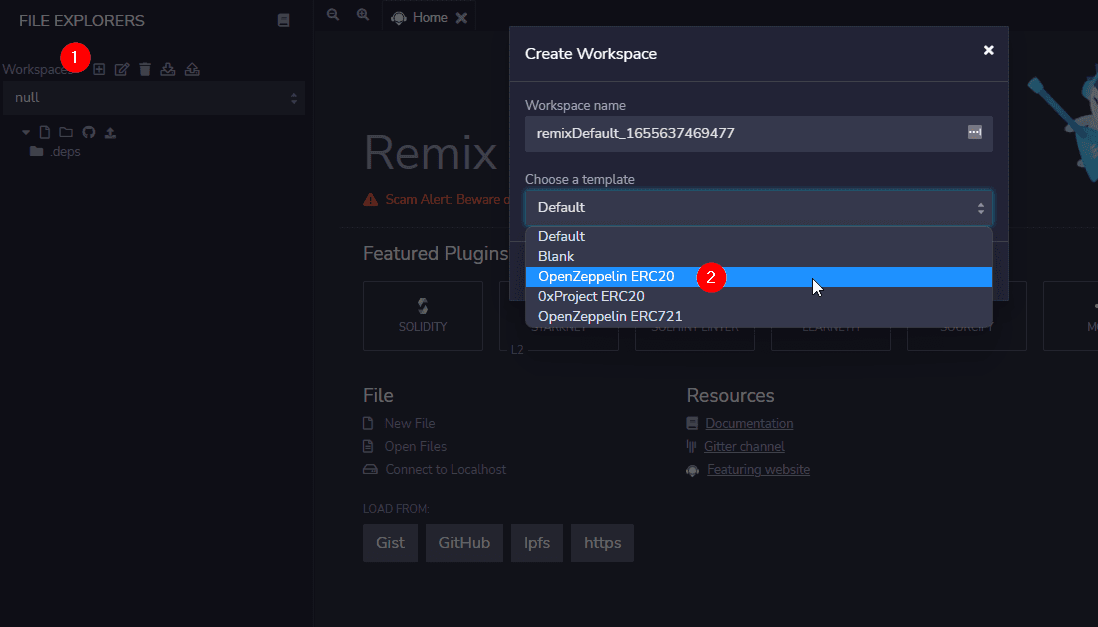Create a new file icon in explorer

click(x=45, y=132)
